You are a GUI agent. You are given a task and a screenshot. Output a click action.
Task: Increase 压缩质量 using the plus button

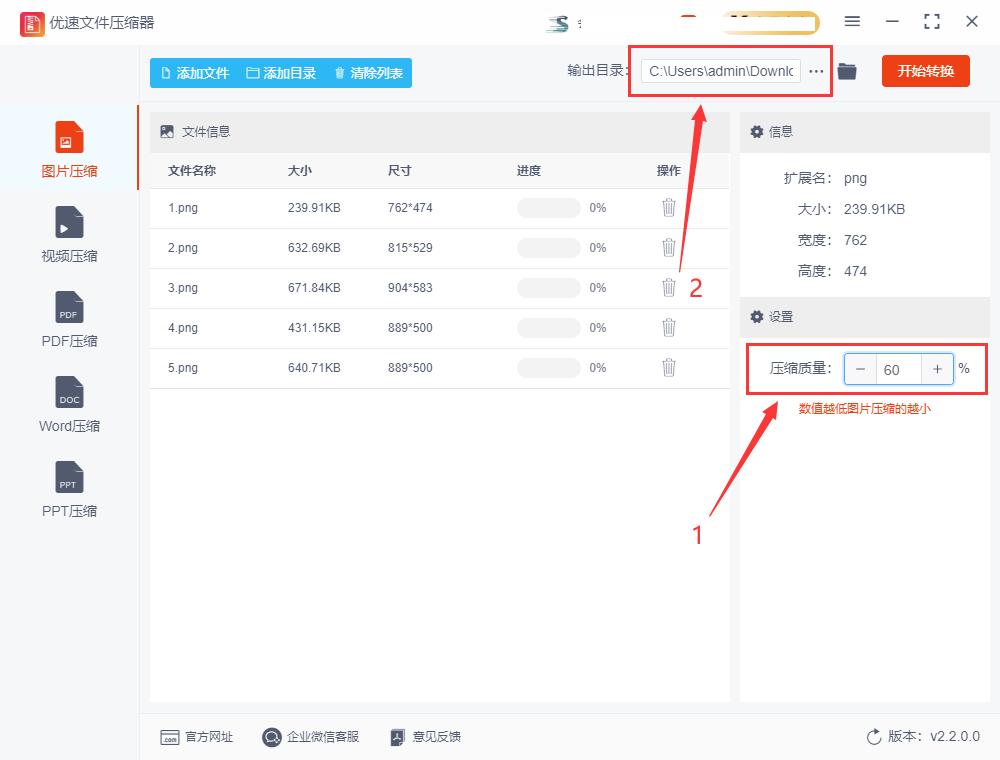click(x=937, y=369)
